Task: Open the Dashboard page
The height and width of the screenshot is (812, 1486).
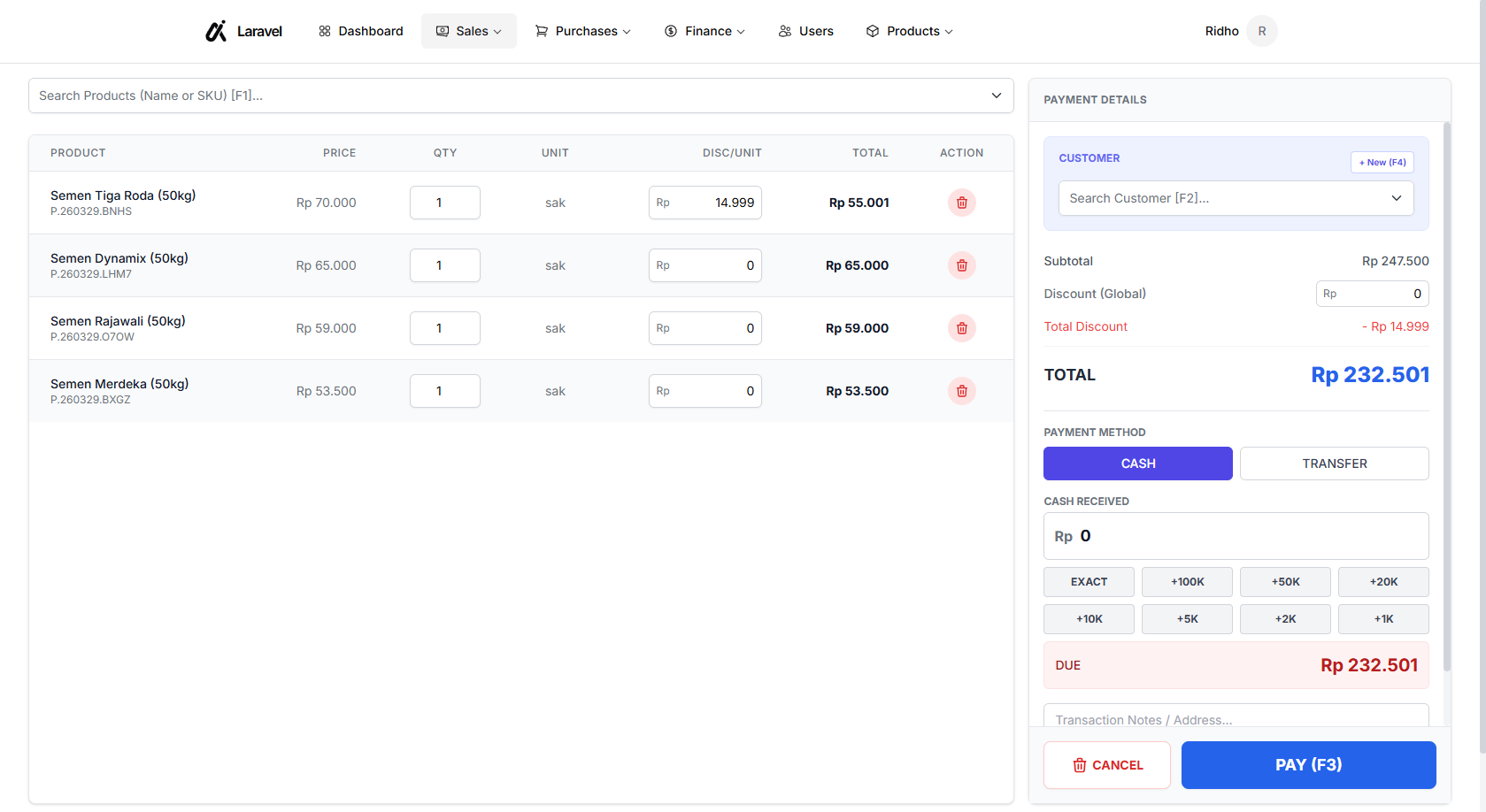Action: click(361, 31)
